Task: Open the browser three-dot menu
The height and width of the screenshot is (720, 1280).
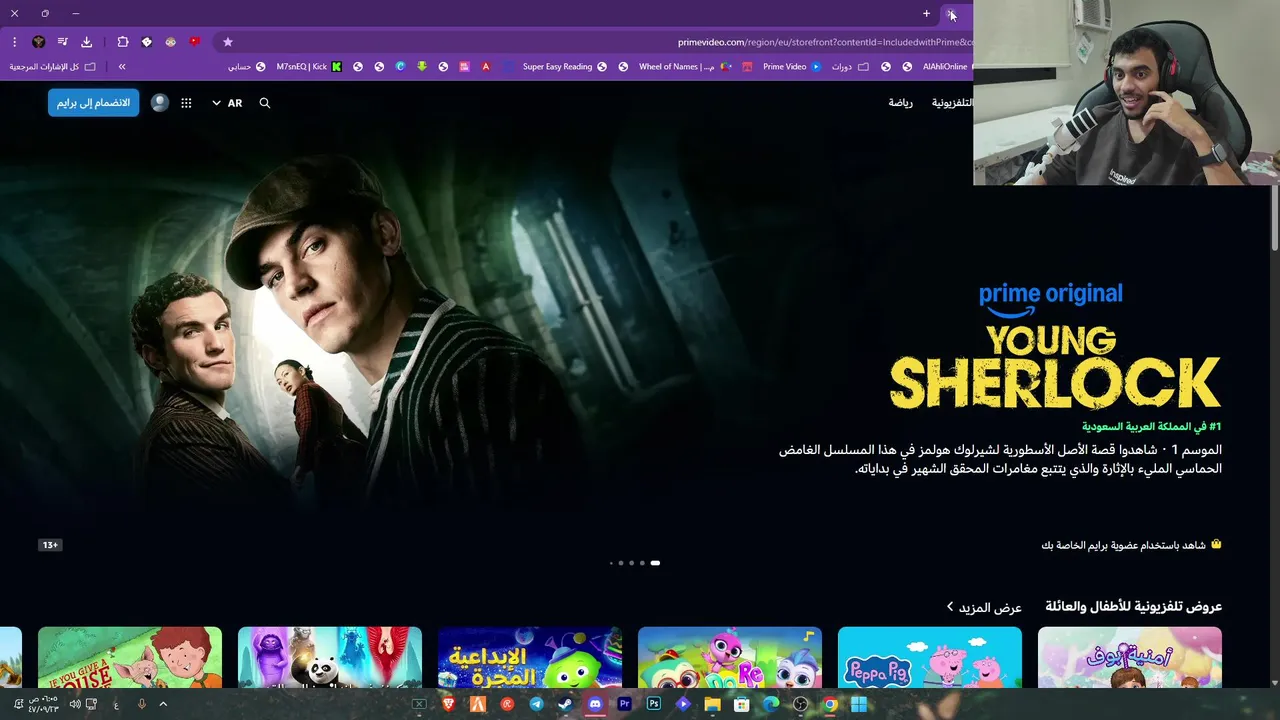Action: click(x=14, y=42)
